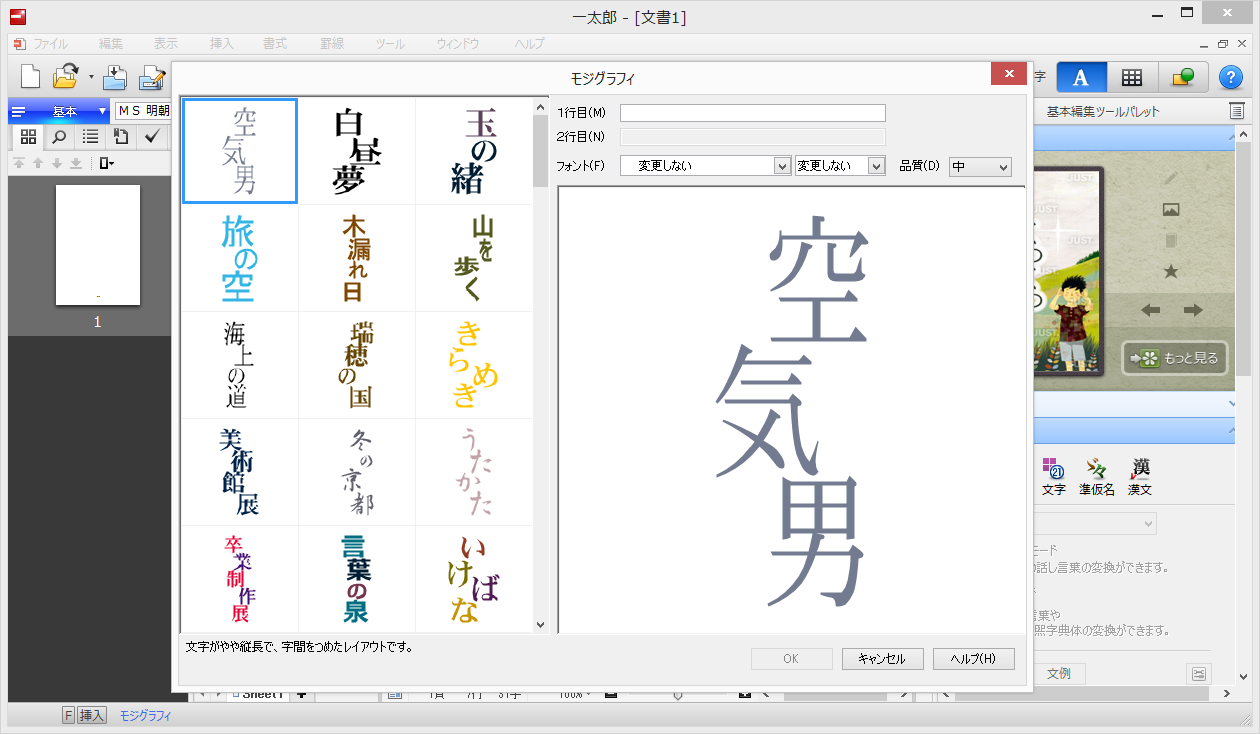Create a new document with the blank page icon
Image resolution: width=1260 pixels, height=734 pixels.
click(29, 77)
